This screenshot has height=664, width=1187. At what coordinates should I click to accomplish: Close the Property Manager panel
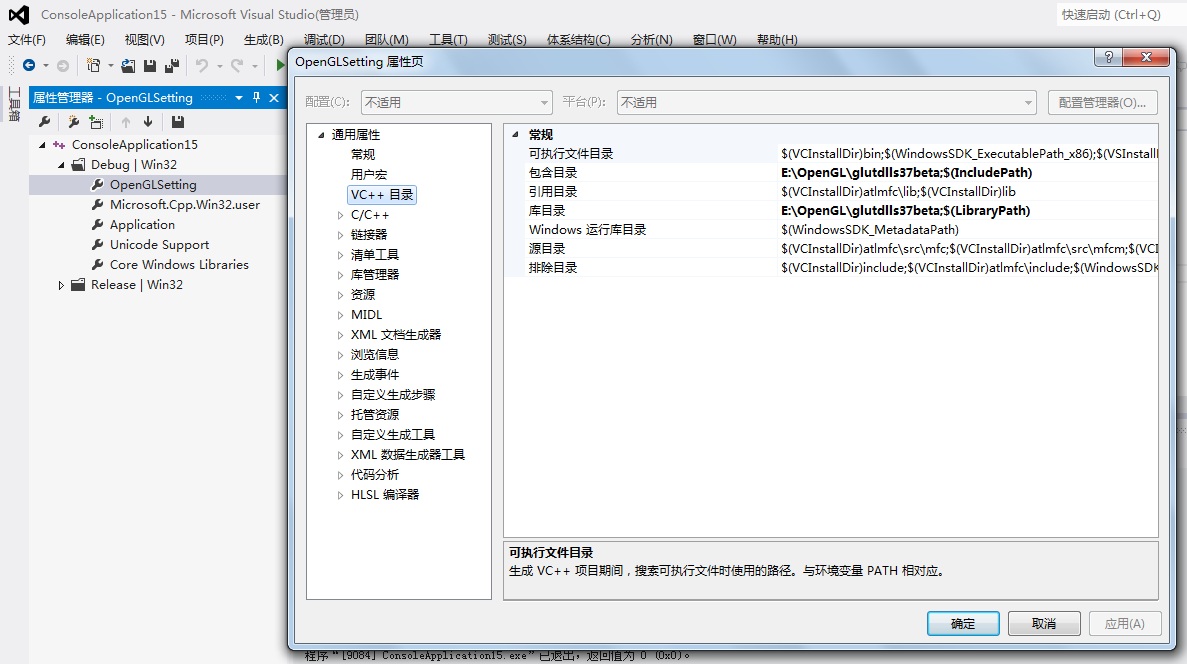point(274,98)
